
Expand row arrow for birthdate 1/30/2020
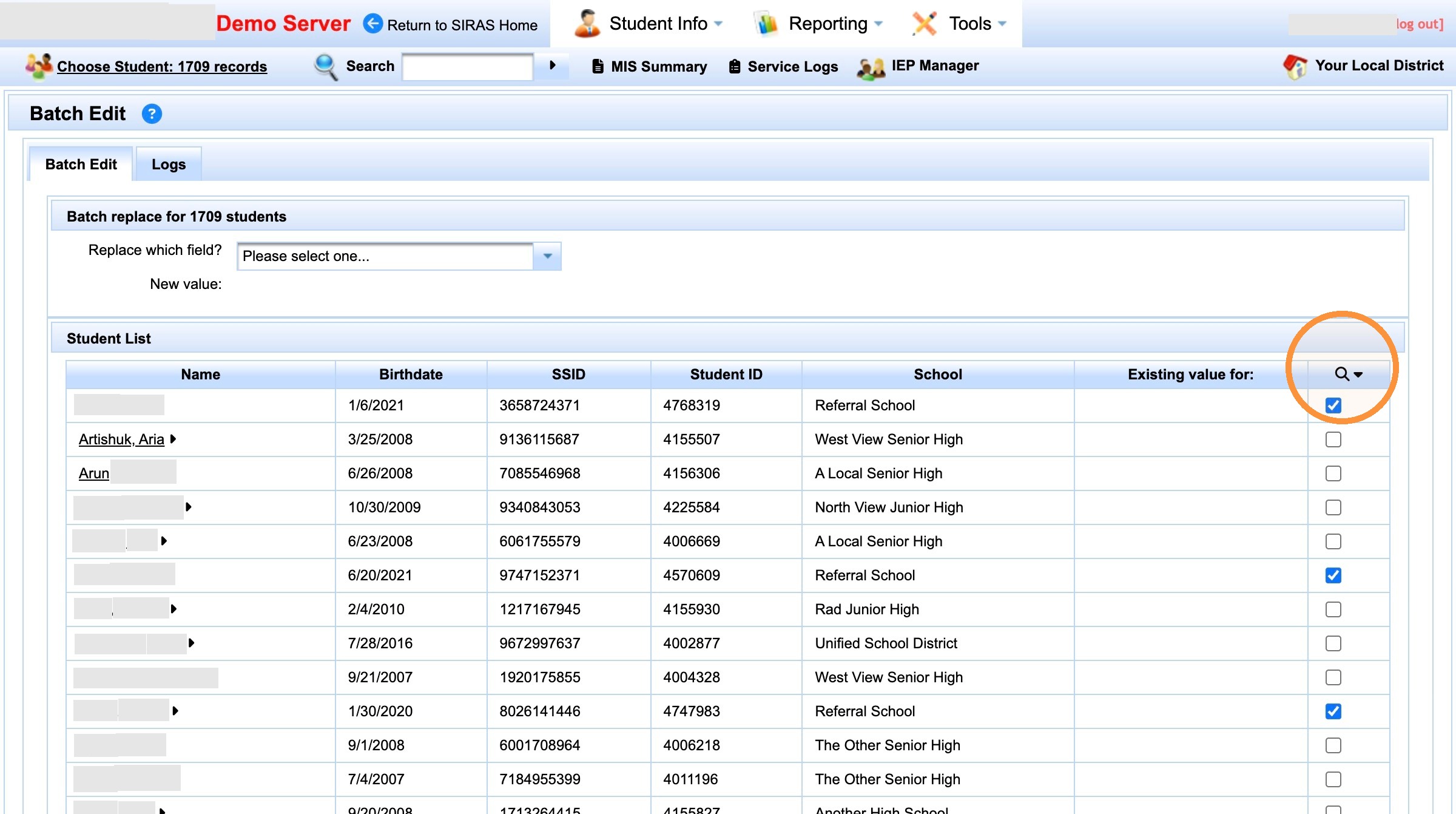175,710
